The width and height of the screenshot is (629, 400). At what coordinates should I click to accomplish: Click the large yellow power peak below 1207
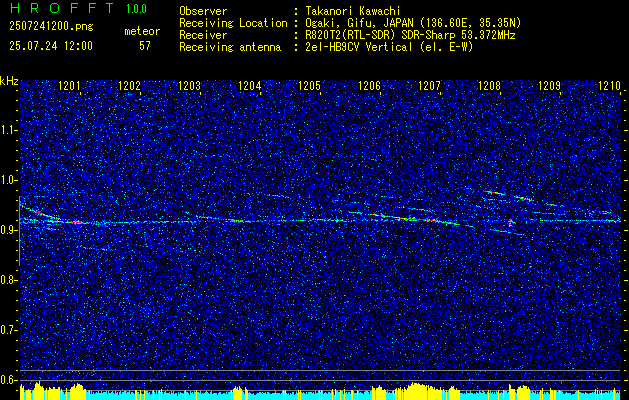(423, 391)
